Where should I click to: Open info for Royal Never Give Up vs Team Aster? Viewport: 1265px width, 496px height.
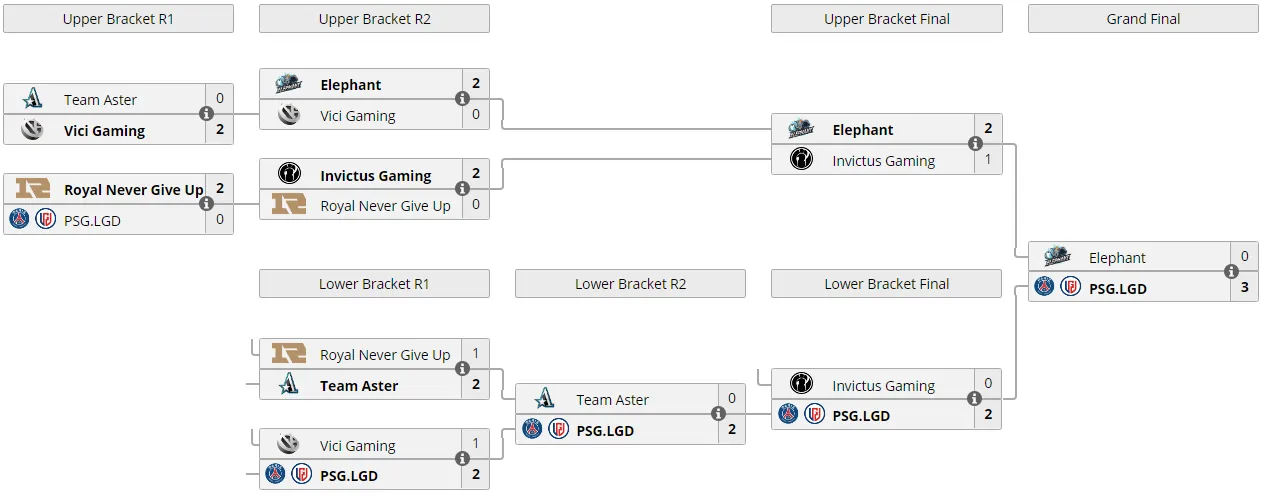coord(462,369)
